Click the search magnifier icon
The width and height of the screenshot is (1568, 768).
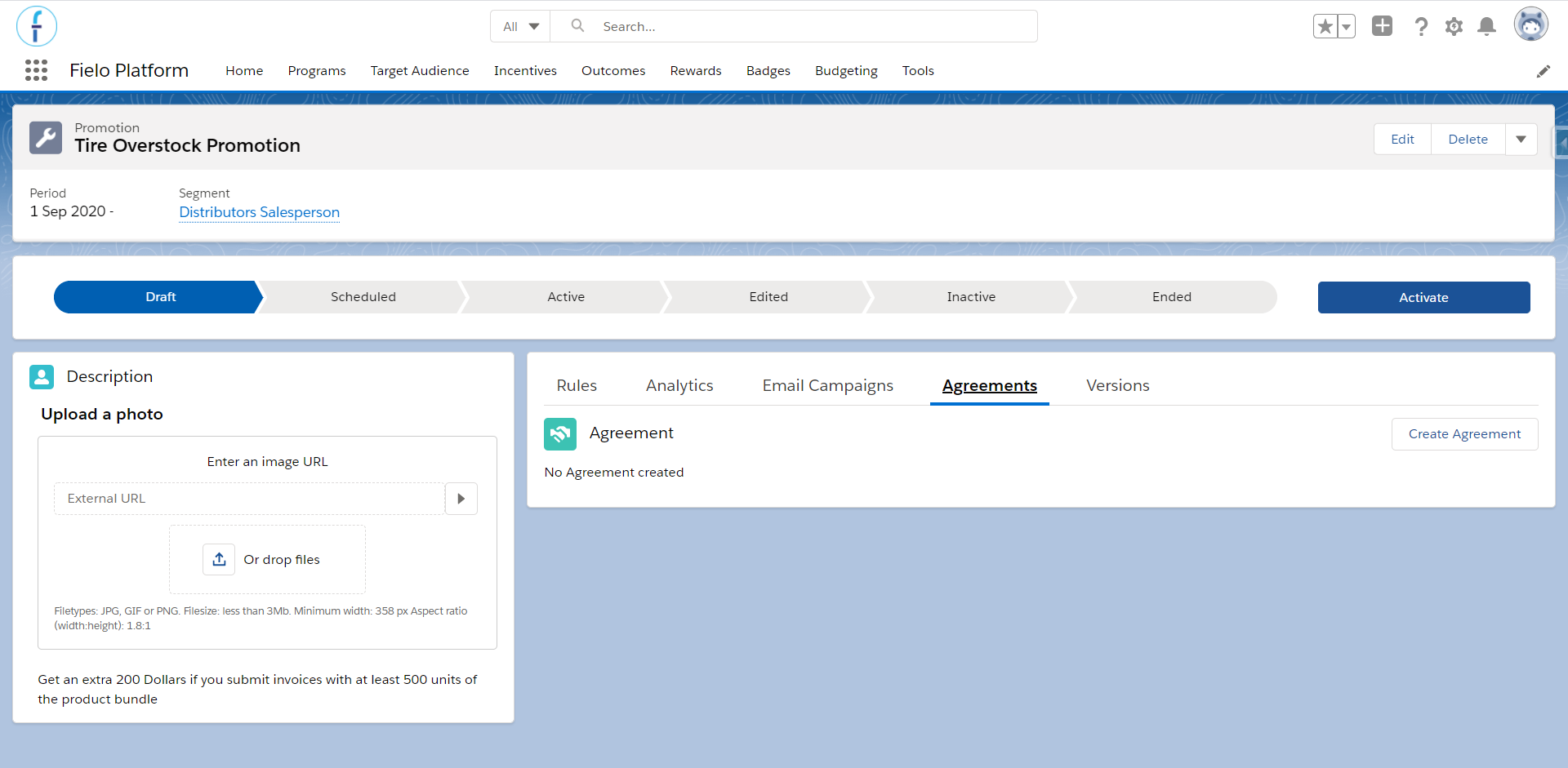[x=577, y=25]
